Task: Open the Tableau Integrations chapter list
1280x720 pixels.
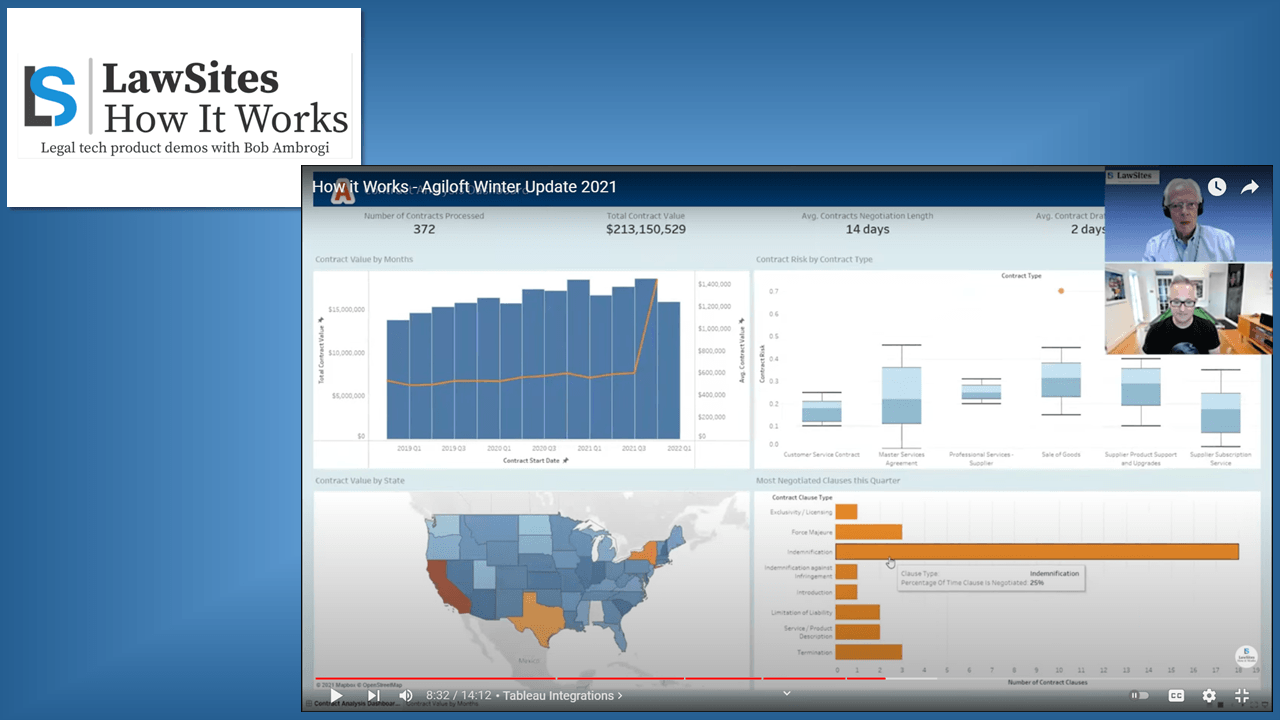Action: pos(562,695)
